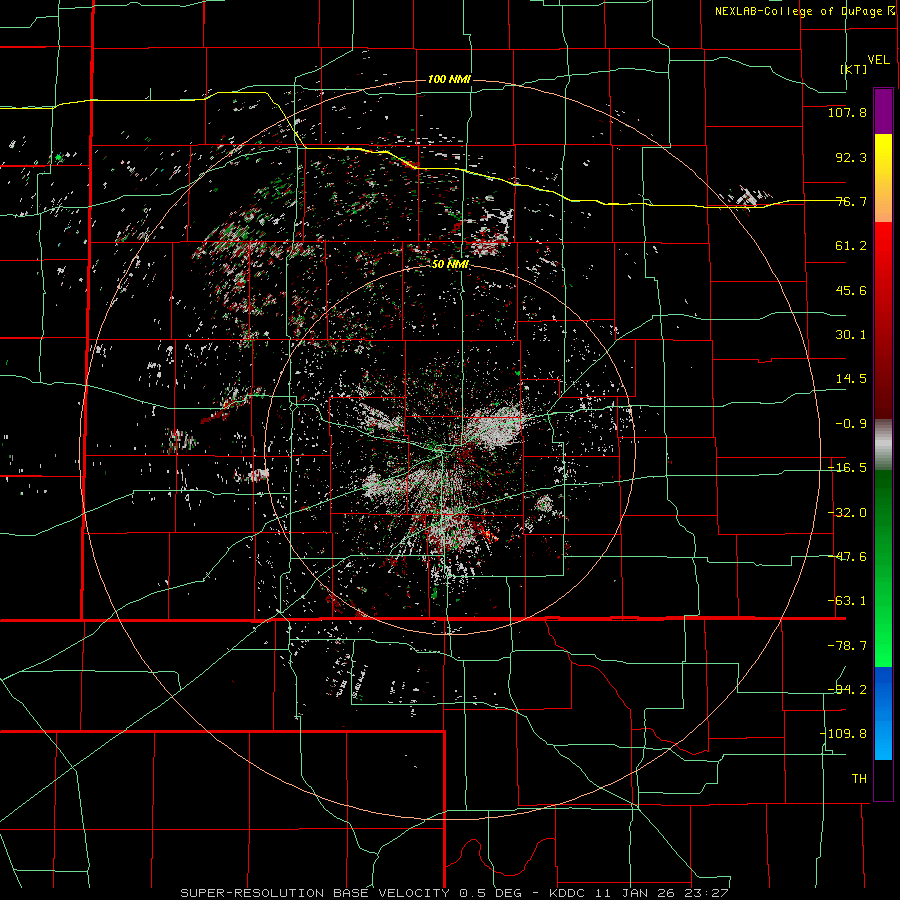This screenshot has height=900, width=900.
Task: Click the 45.6 velocity scale label
Action: [x=851, y=290]
